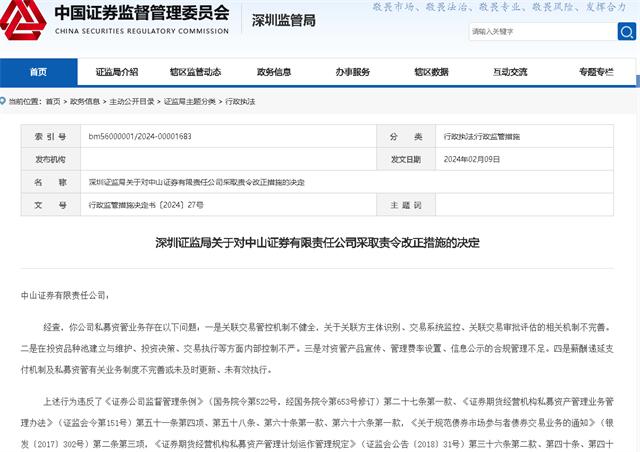
Task: Click the CHINA SECURITIES REGULATORY COMMISSION subtitle
Action: (142, 31)
